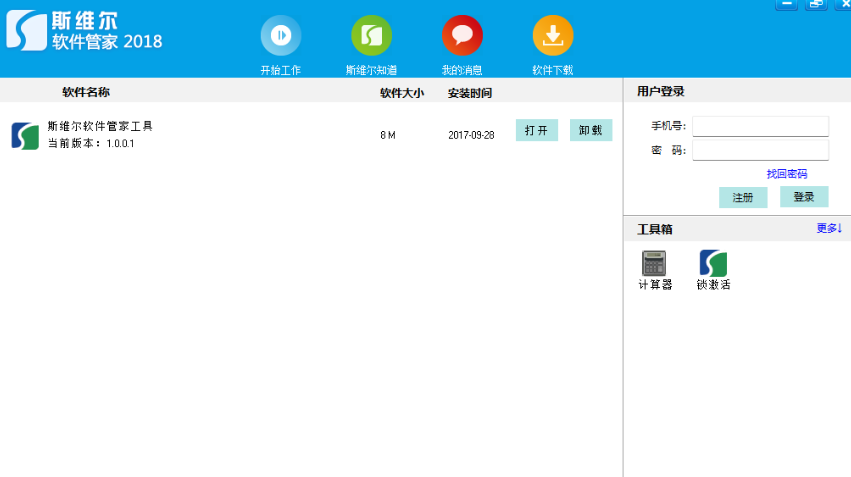The height and width of the screenshot is (477, 851).
Task: Focus the 密码 password field
Action: (x=760, y=150)
